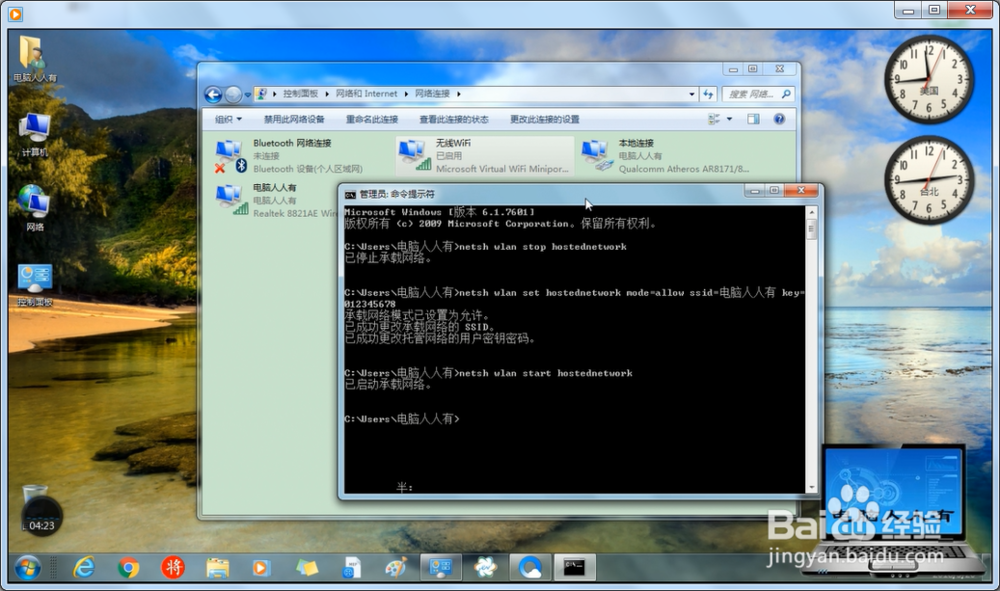
Task: Open the pinwheel app on taskbar
Action: [485, 567]
